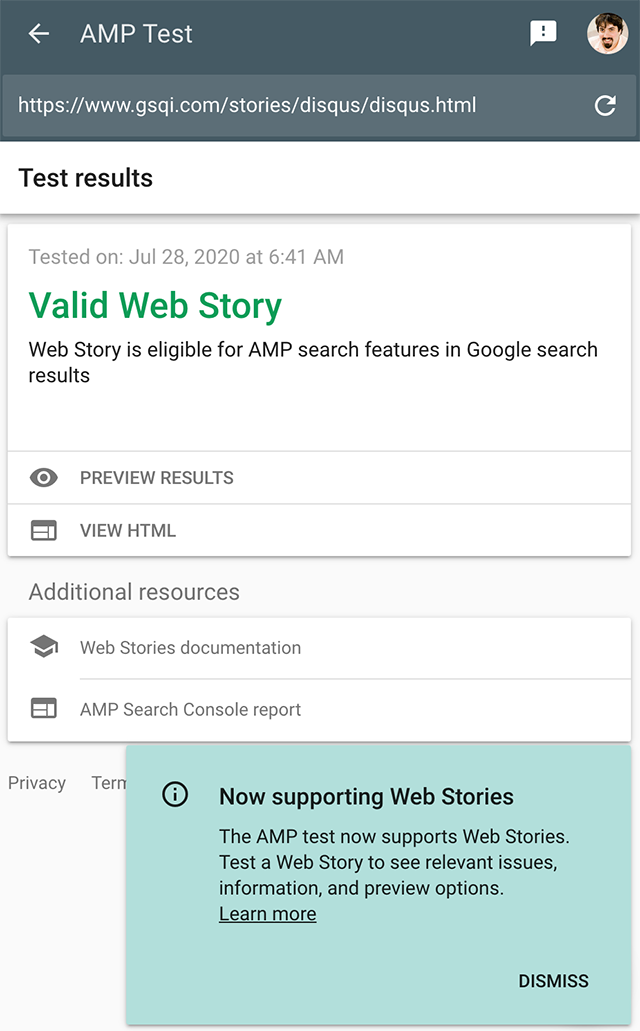Viewport: 640px width, 1031px height.
Task: Dismiss the Web Stories notification
Action: click(553, 981)
